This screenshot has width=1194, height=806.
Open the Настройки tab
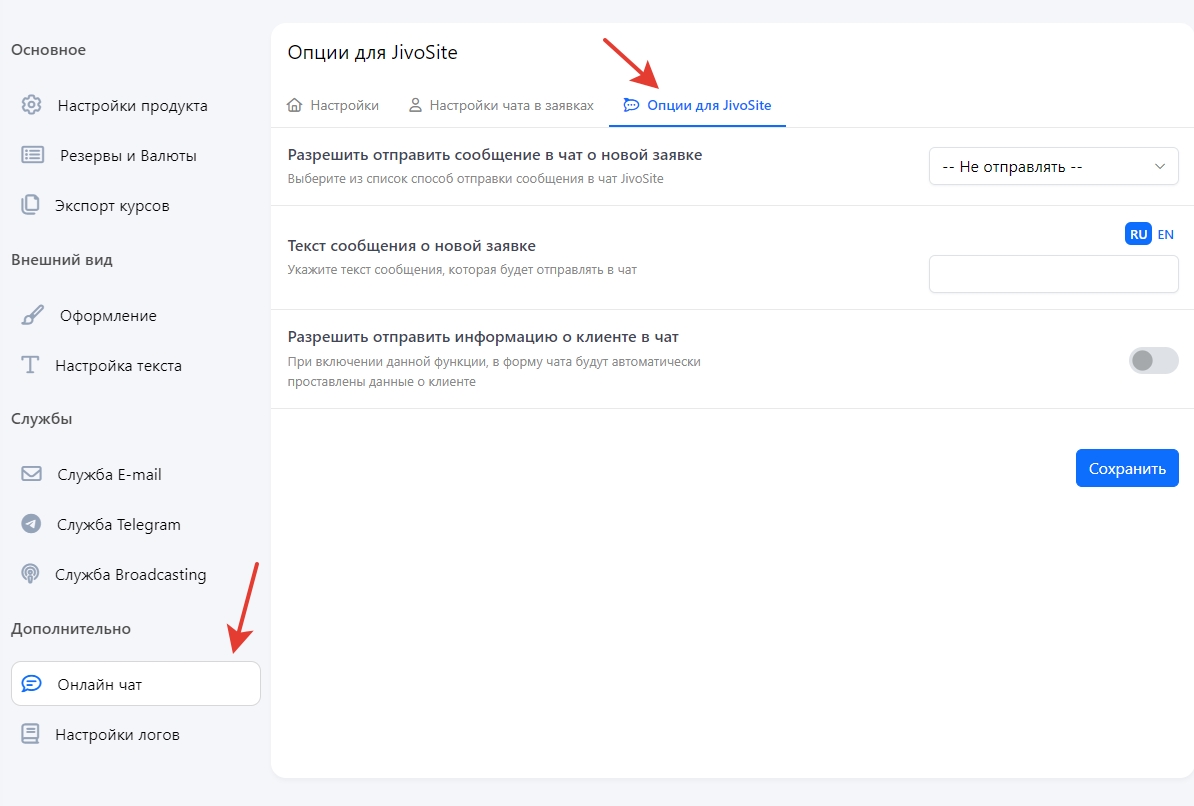[x=333, y=105]
